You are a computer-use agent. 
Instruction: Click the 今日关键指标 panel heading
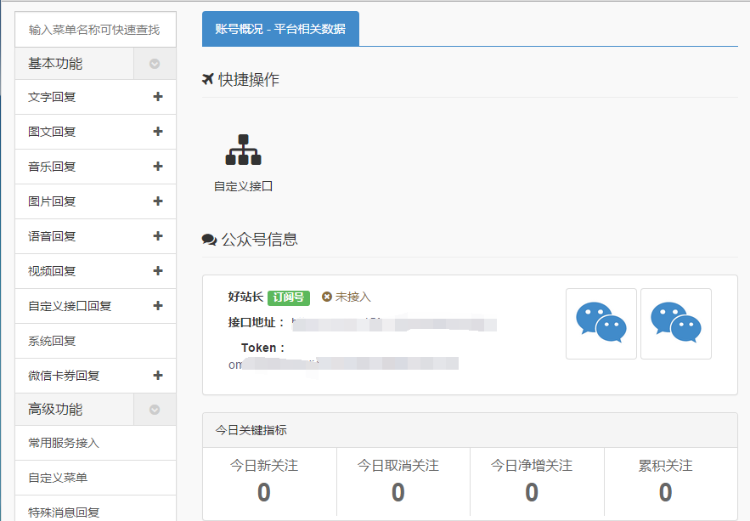click(251, 430)
